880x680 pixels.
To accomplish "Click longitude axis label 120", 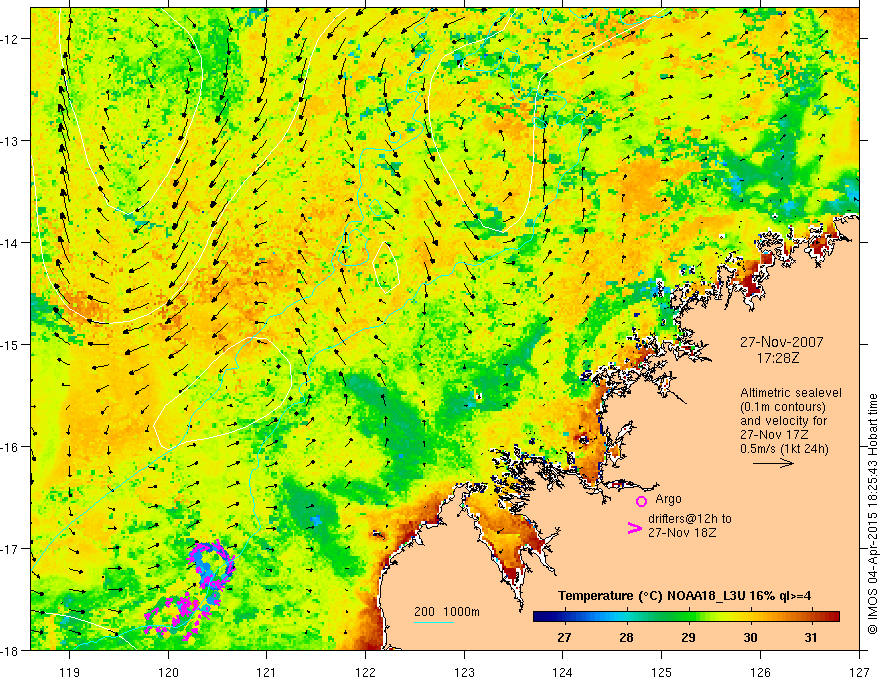I will pyautogui.click(x=168, y=672).
